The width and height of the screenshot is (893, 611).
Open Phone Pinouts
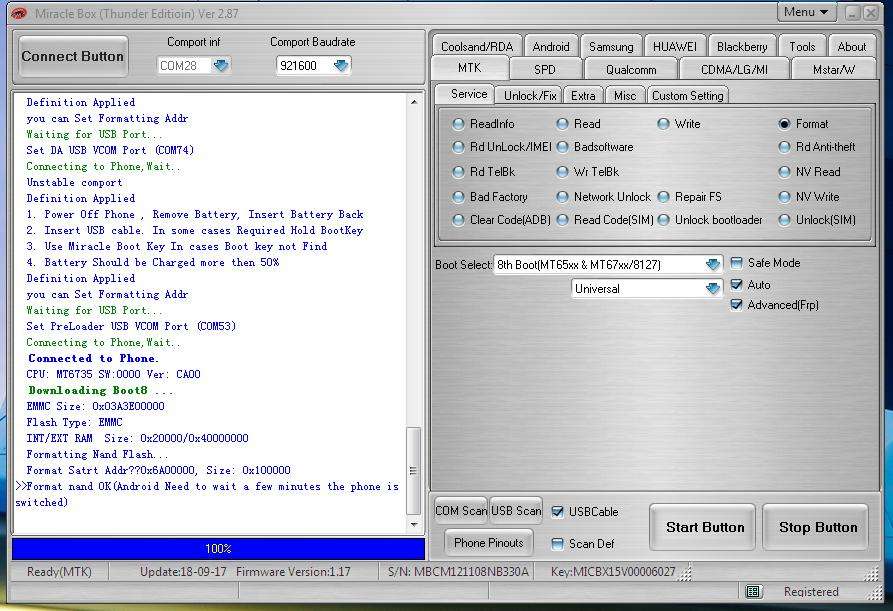(489, 543)
